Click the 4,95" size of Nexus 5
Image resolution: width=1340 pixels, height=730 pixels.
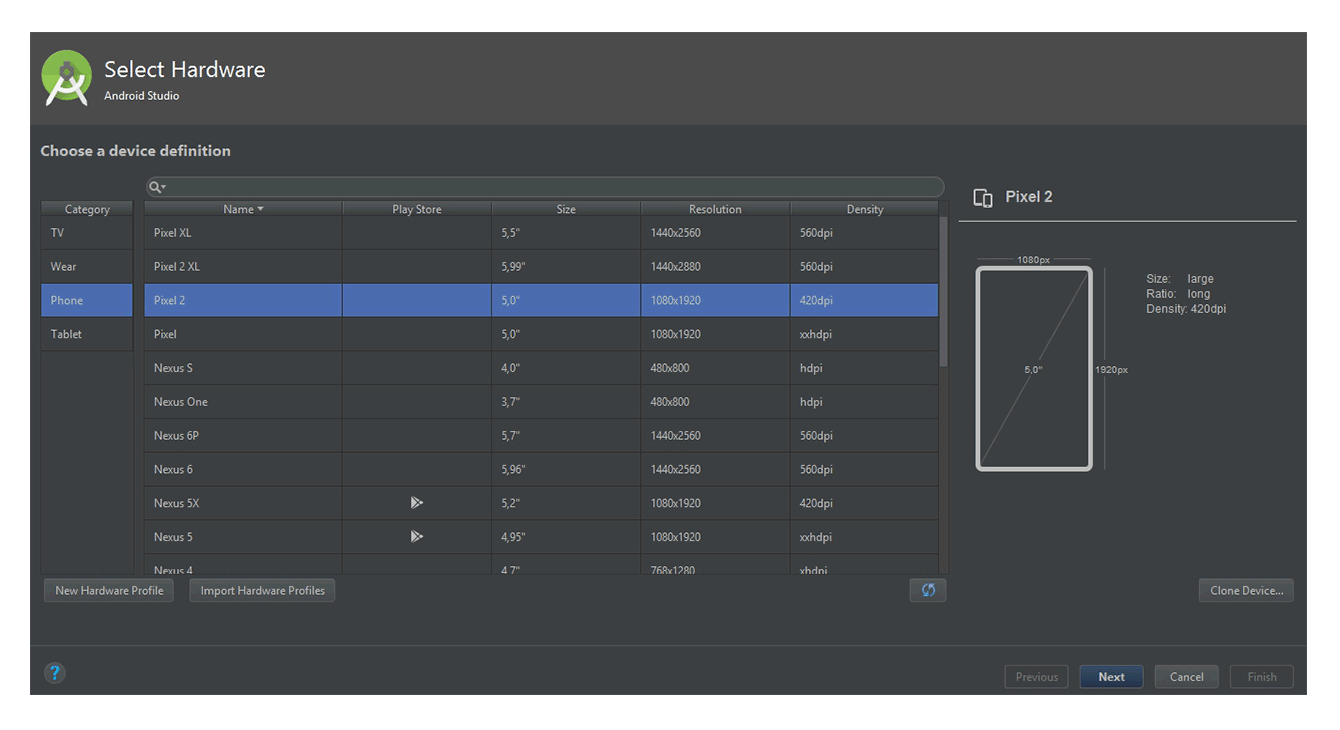[x=566, y=537]
